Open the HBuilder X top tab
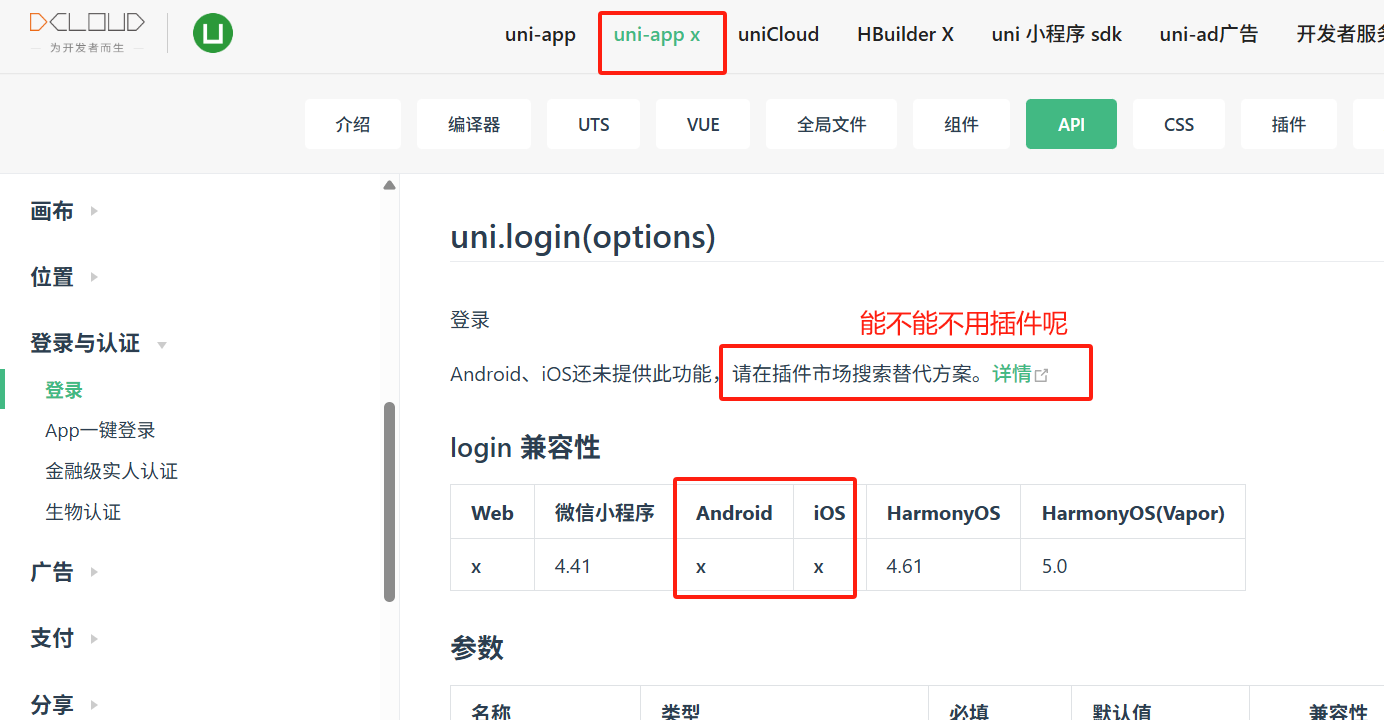 click(905, 35)
